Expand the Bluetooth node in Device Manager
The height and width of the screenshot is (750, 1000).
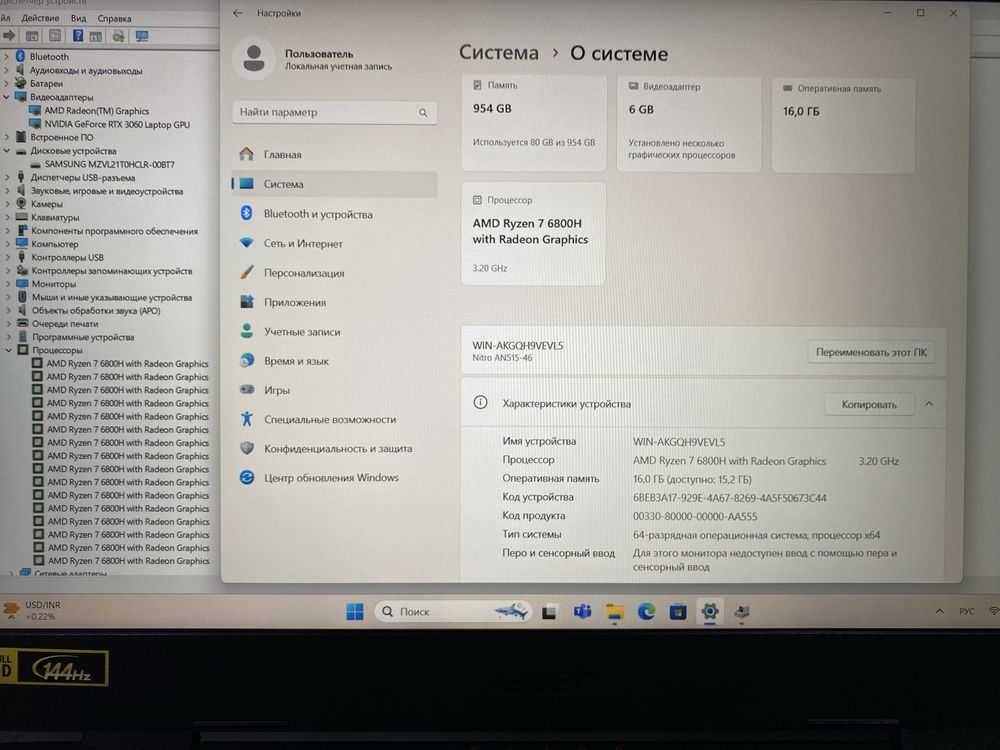[6, 57]
